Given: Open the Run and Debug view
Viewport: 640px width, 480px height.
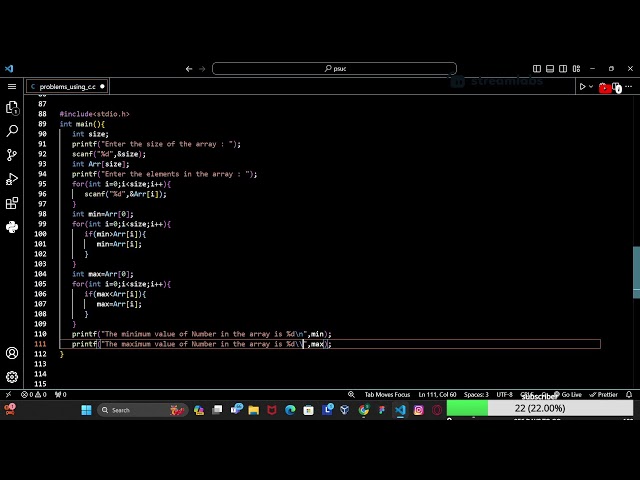Looking at the screenshot, I should tap(12, 179).
